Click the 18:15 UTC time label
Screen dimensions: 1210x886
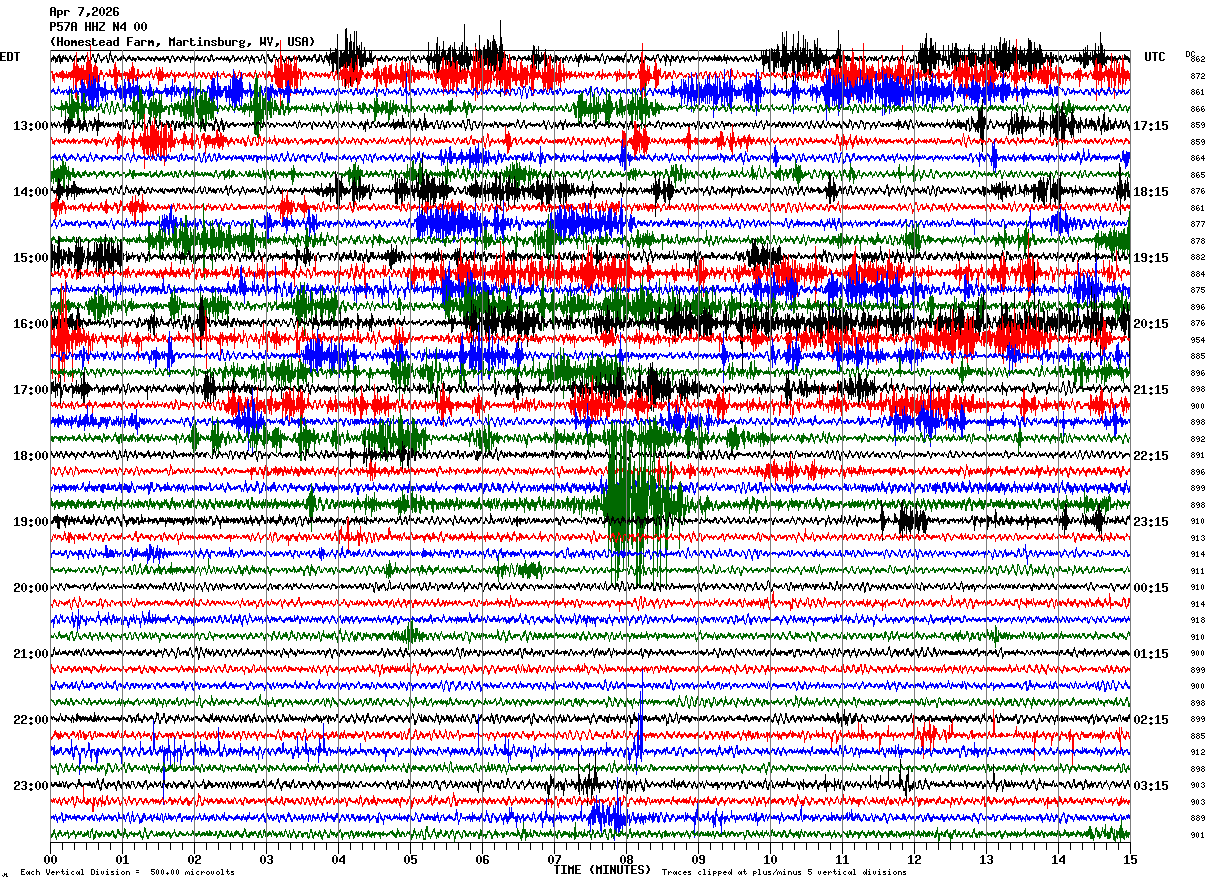pyautogui.click(x=1150, y=191)
